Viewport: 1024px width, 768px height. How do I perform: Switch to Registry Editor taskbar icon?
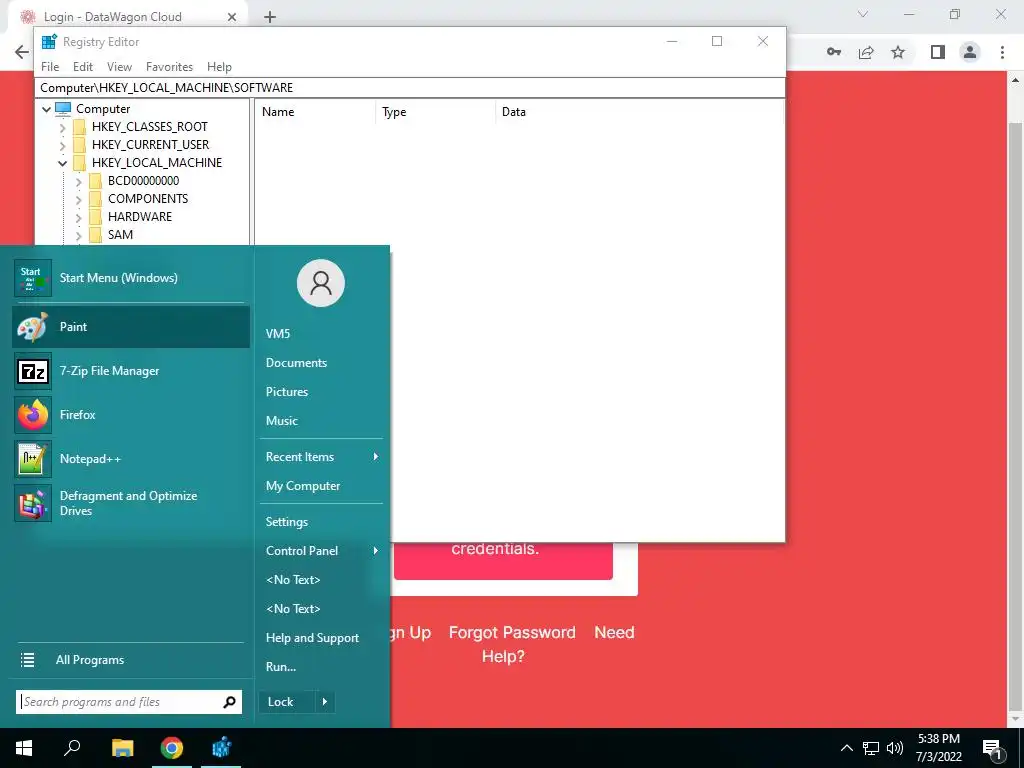pos(221,748)
